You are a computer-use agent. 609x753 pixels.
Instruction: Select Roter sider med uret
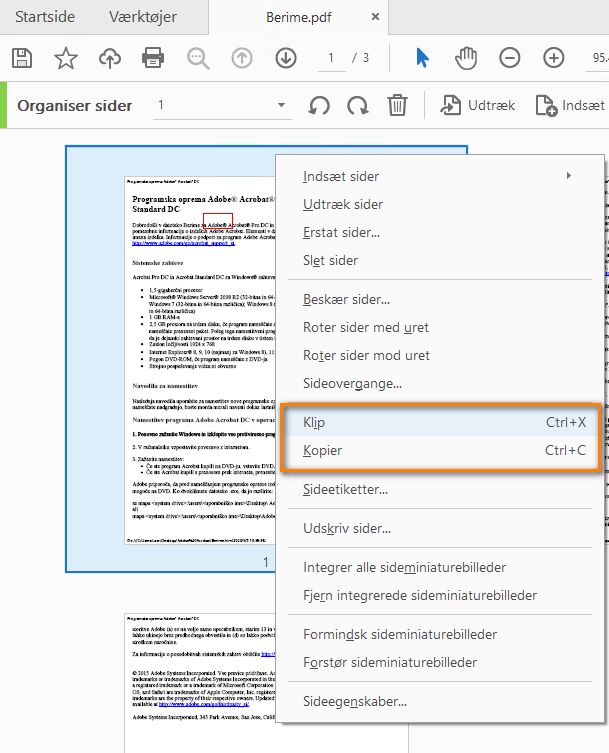pos(439,327)
